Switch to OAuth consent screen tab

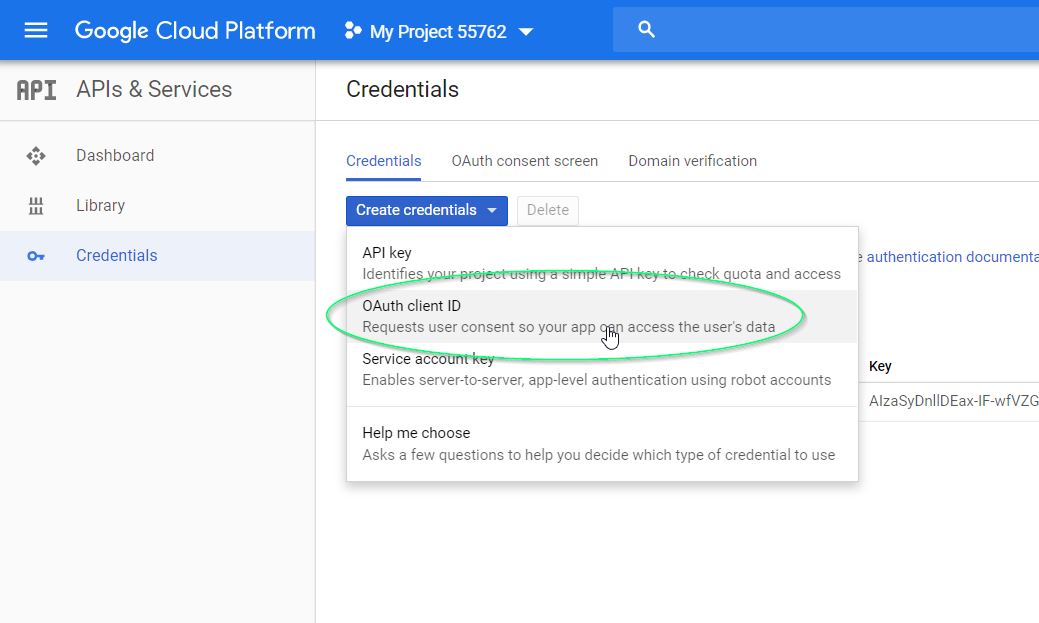click(x=525, y=161)
